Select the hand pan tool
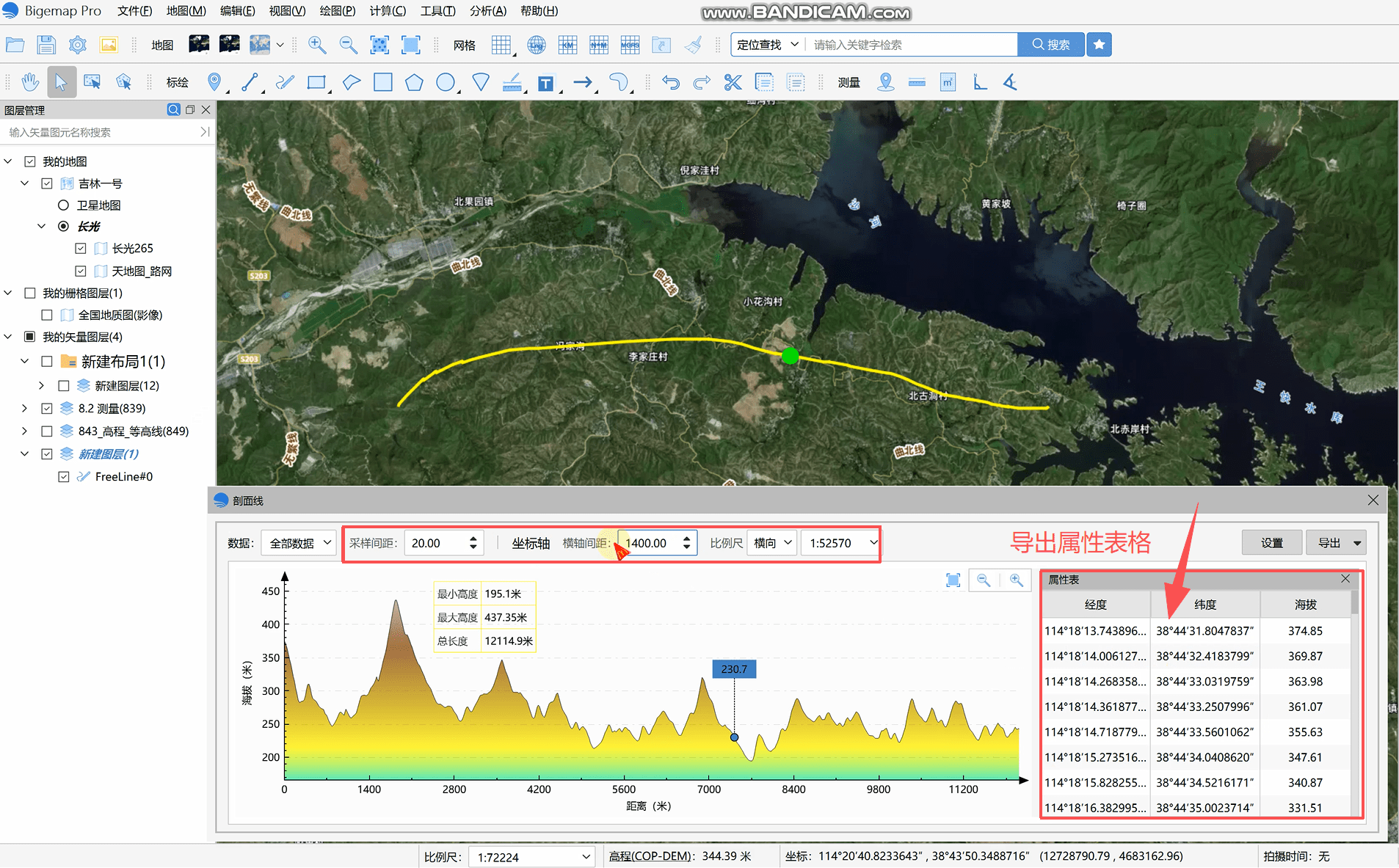 click(30, 82)
